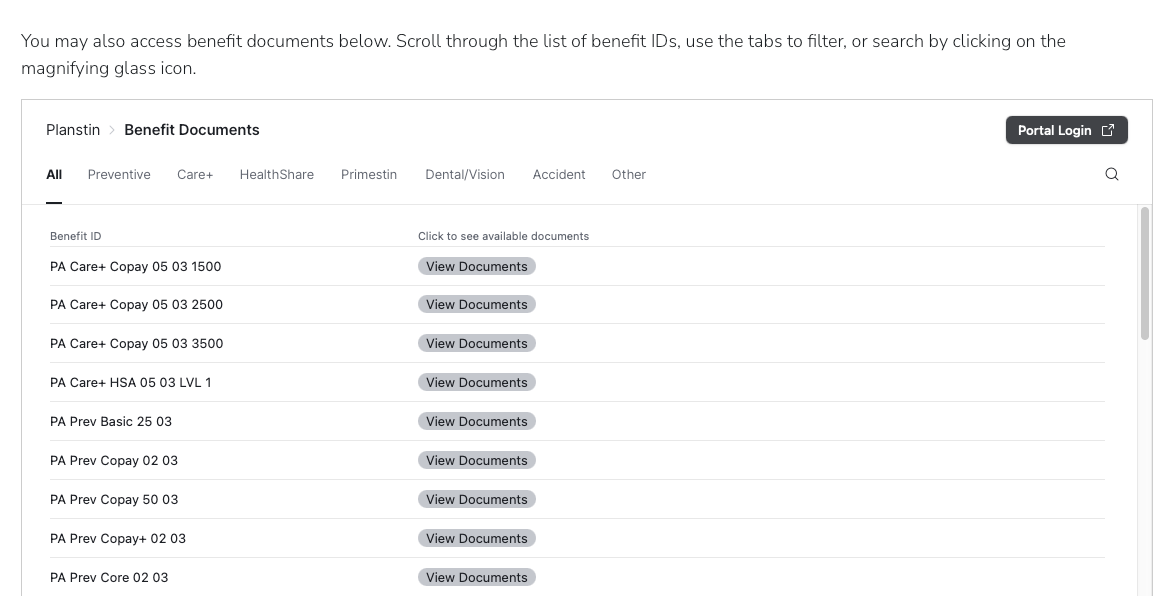Click the external link icon in Portal Login
Screen dimensions: 1158x596
1108,130
